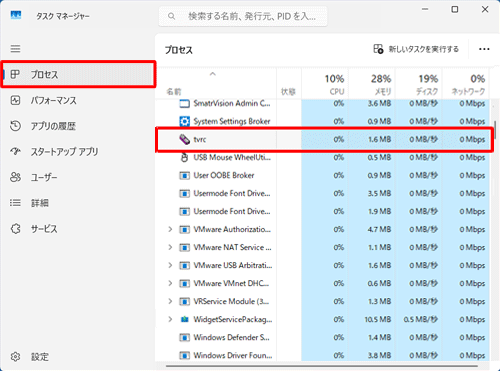This screenshot has width=500, height=371.
Task: Run new task (新しいタスクを実行する)
Action: coord(416,49)
